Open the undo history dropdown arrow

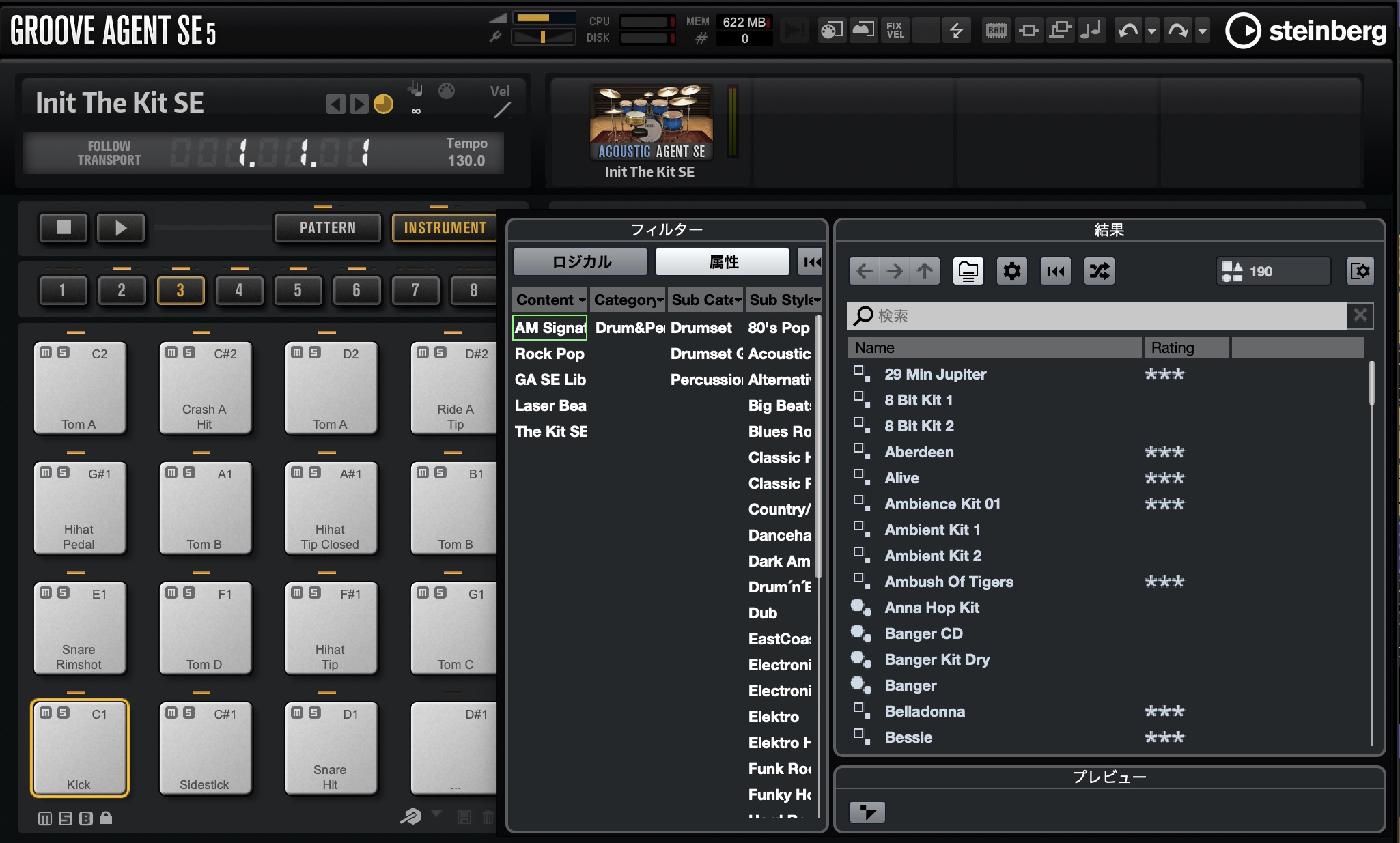click(1152, 31)
